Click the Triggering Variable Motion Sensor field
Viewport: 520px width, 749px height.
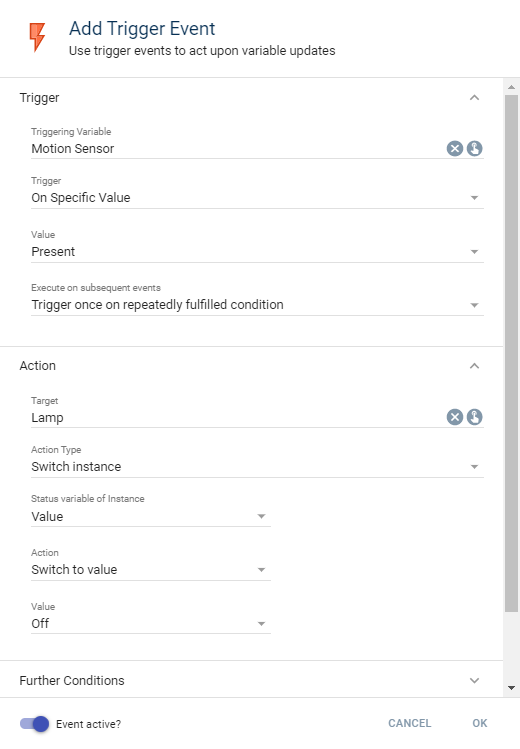click(236, 149)
